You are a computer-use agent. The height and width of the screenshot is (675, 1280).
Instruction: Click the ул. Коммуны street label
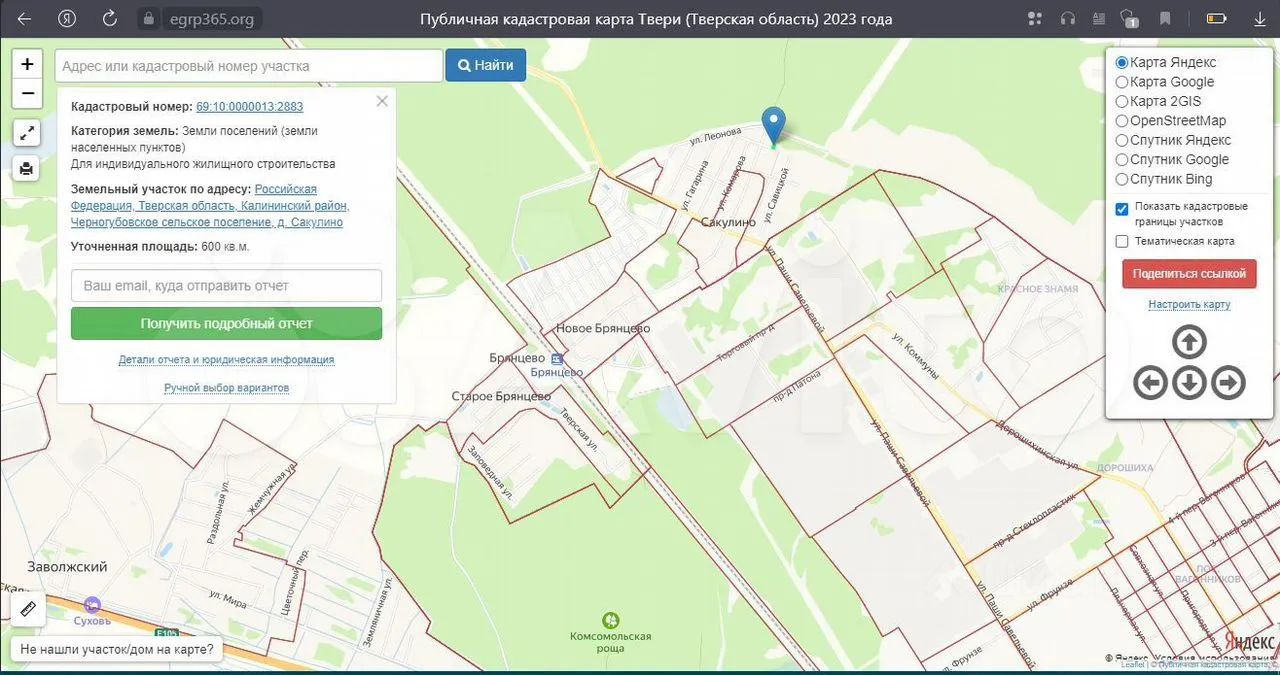[915, 357]
